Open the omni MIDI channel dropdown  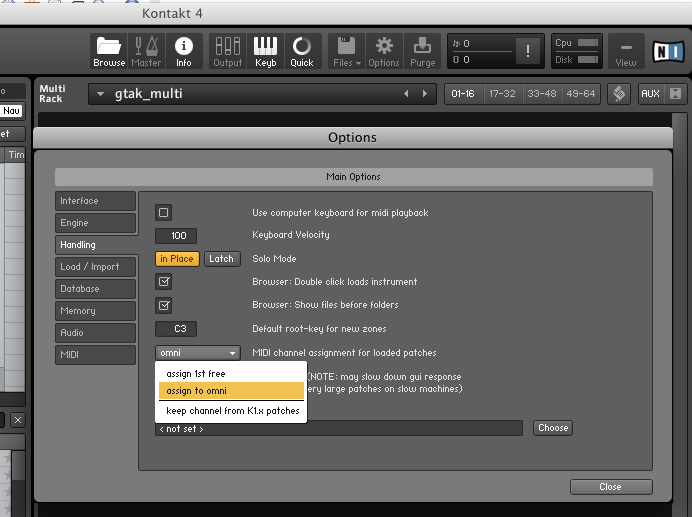(198, 353)
